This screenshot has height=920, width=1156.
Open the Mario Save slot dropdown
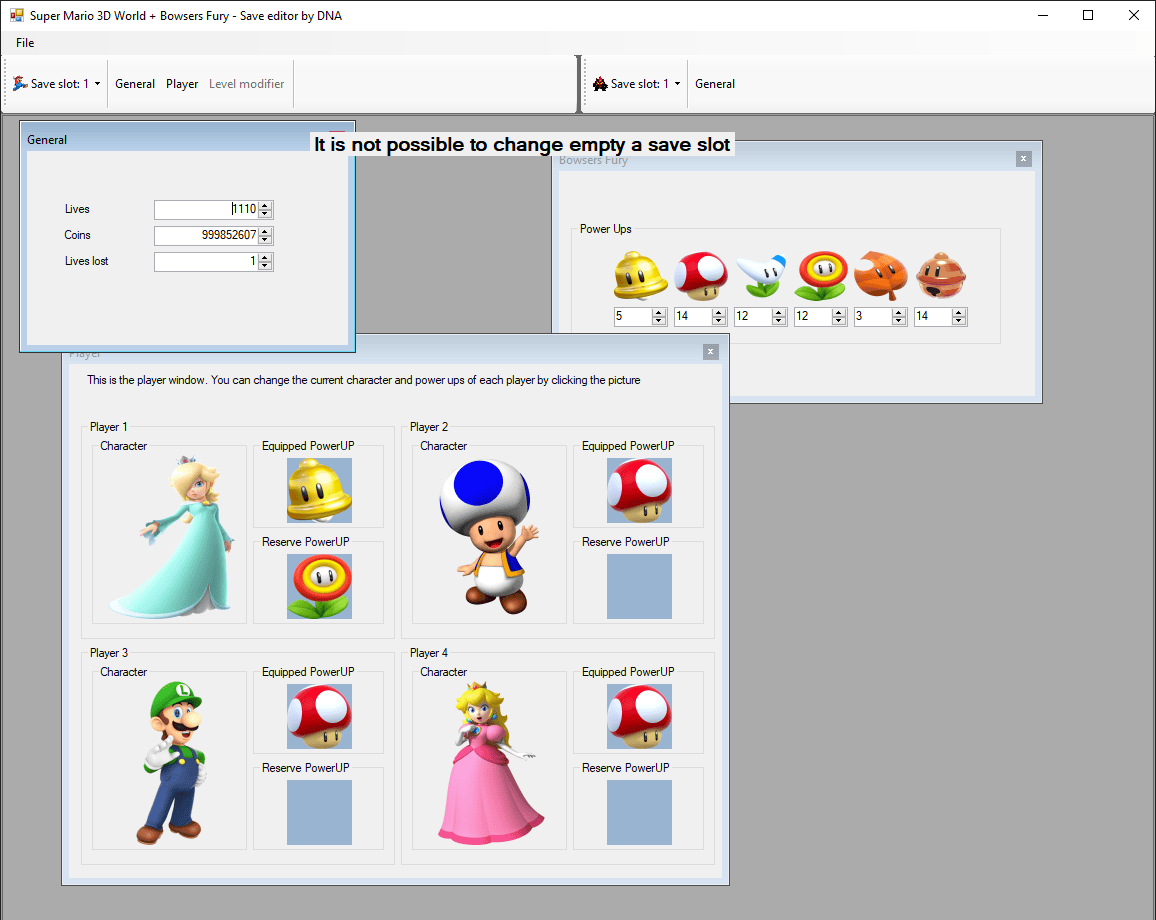click(57, 84)
